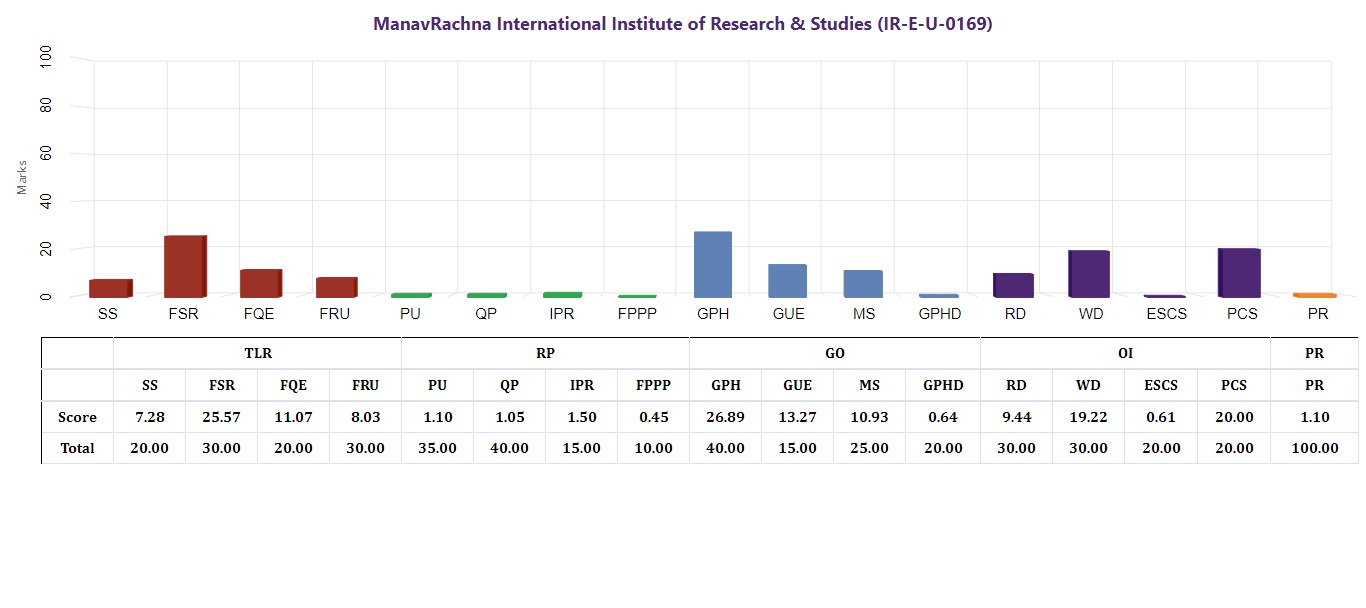The width and height of the screenshot is (1366, 608).
Task: Click the orange PR bar
Action: (x=1317, y=295)
